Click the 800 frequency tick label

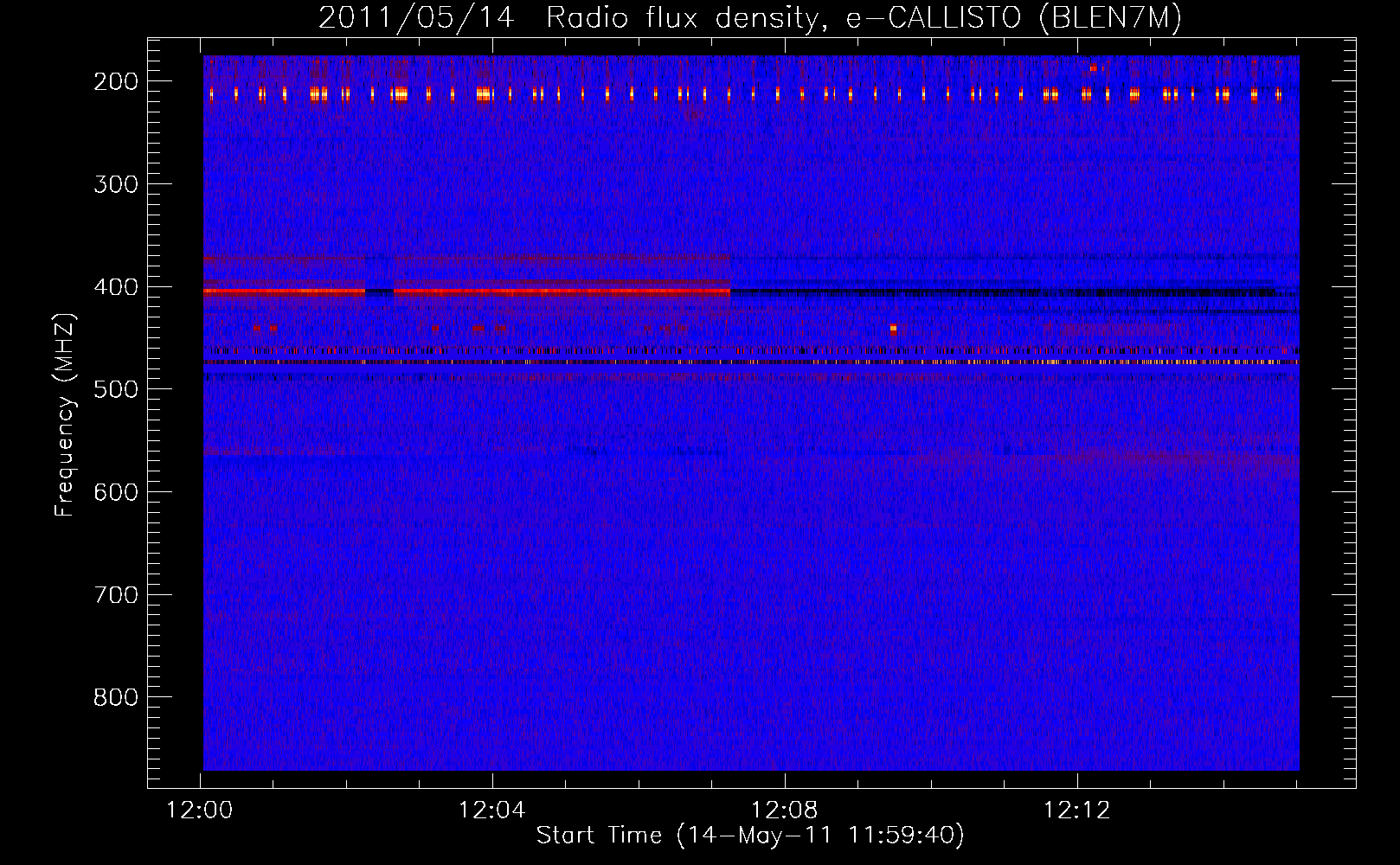(115, 697)
